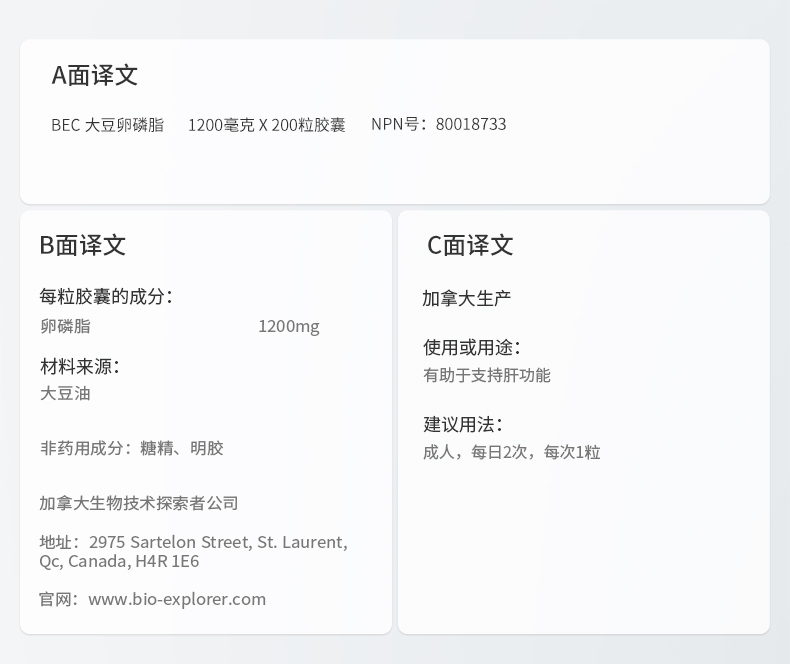Click the A面译文 heading
This screenshot has width=790, height=664.
coord(95,75)
